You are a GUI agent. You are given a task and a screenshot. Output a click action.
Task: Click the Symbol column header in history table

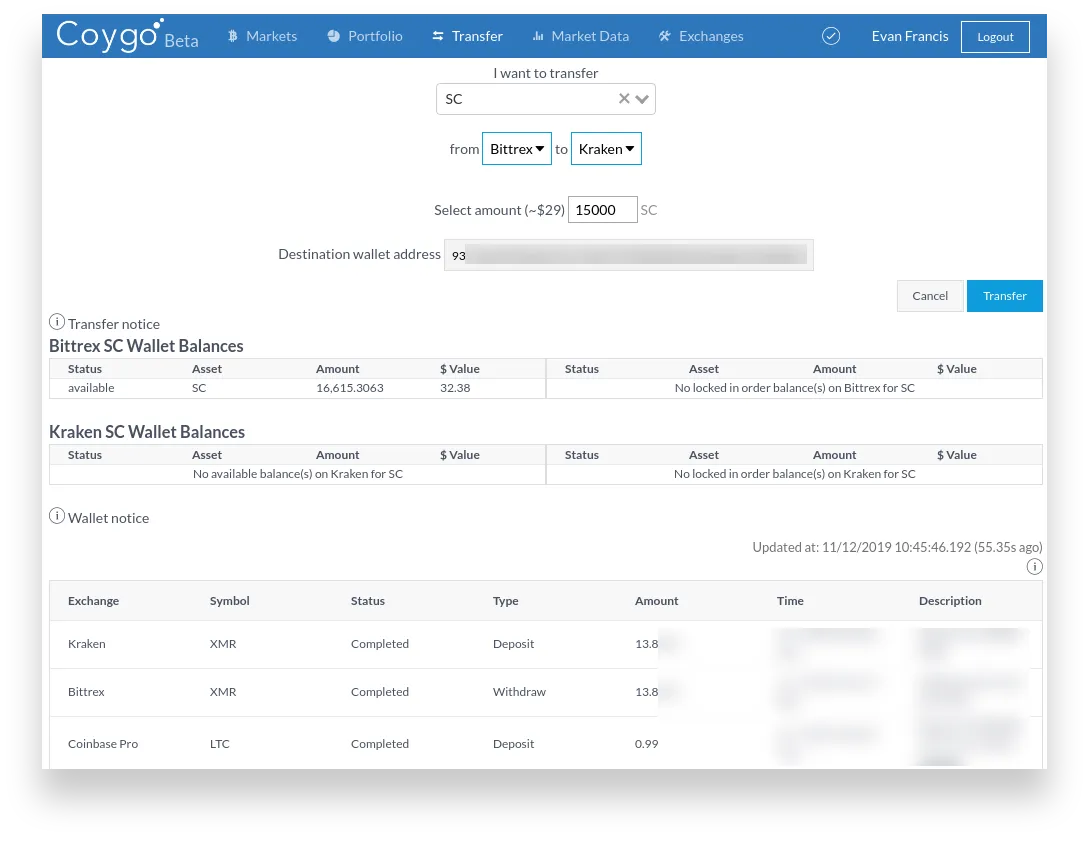coord(229,601)
